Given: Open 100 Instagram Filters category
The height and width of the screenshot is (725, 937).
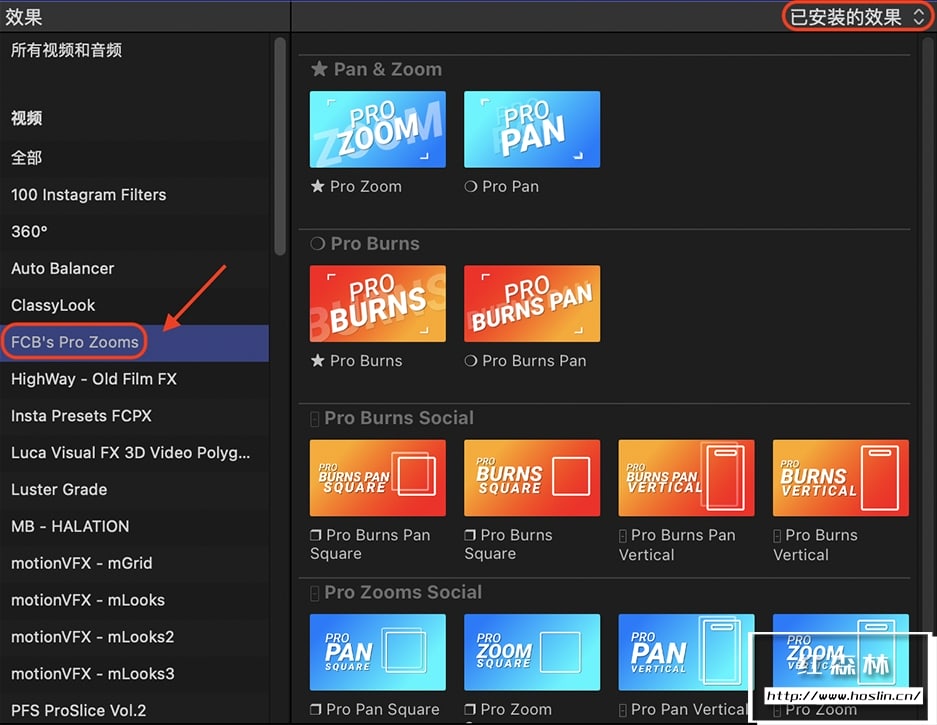Looking at the screenshot, I should [134, 195].
